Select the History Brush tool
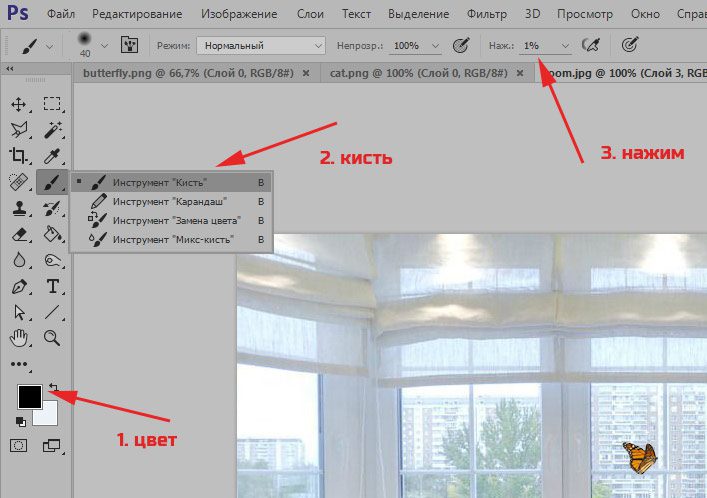The width and height of the screenshot is (707, 498). coord(52,208)
